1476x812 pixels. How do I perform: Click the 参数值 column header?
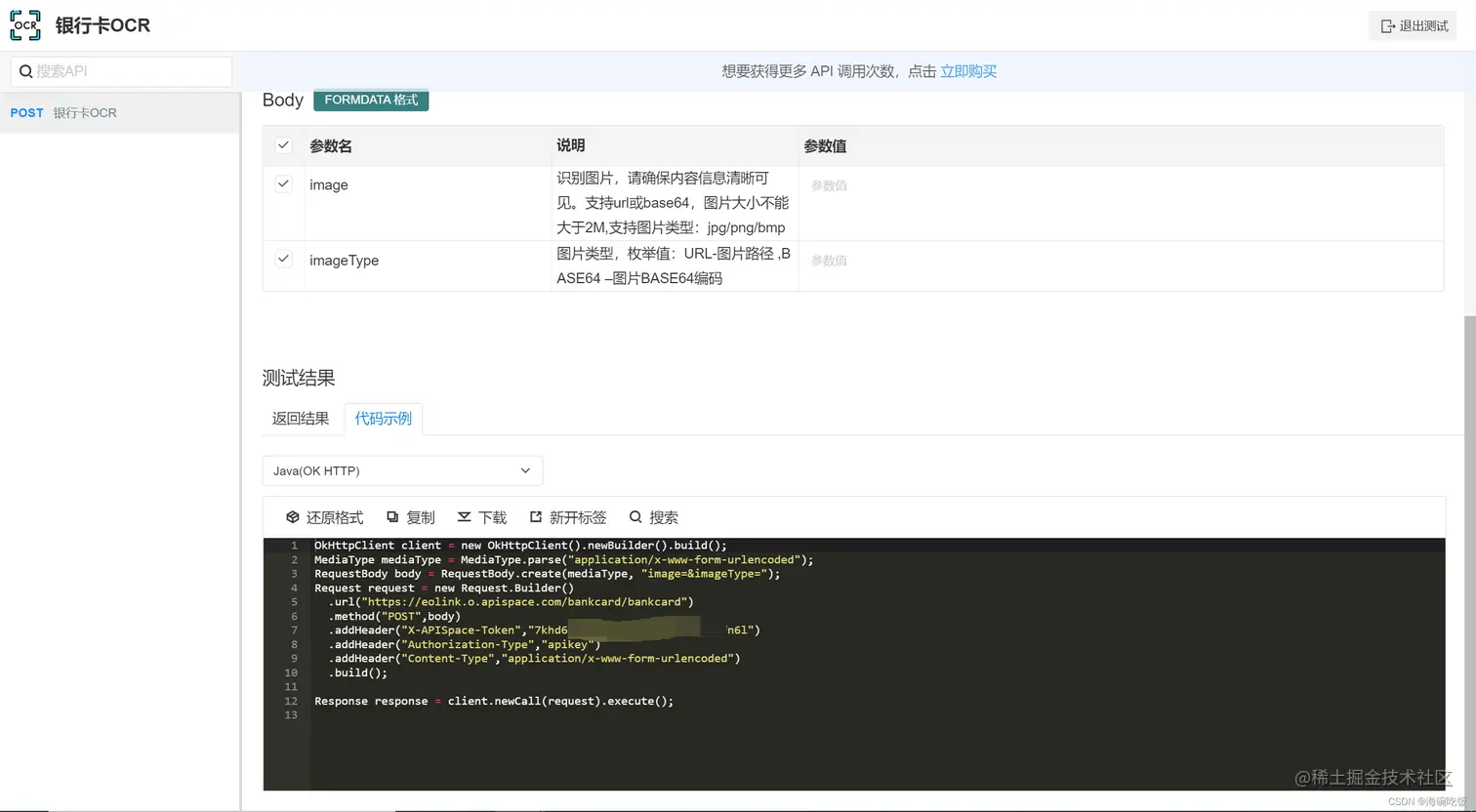coord(825,146)
